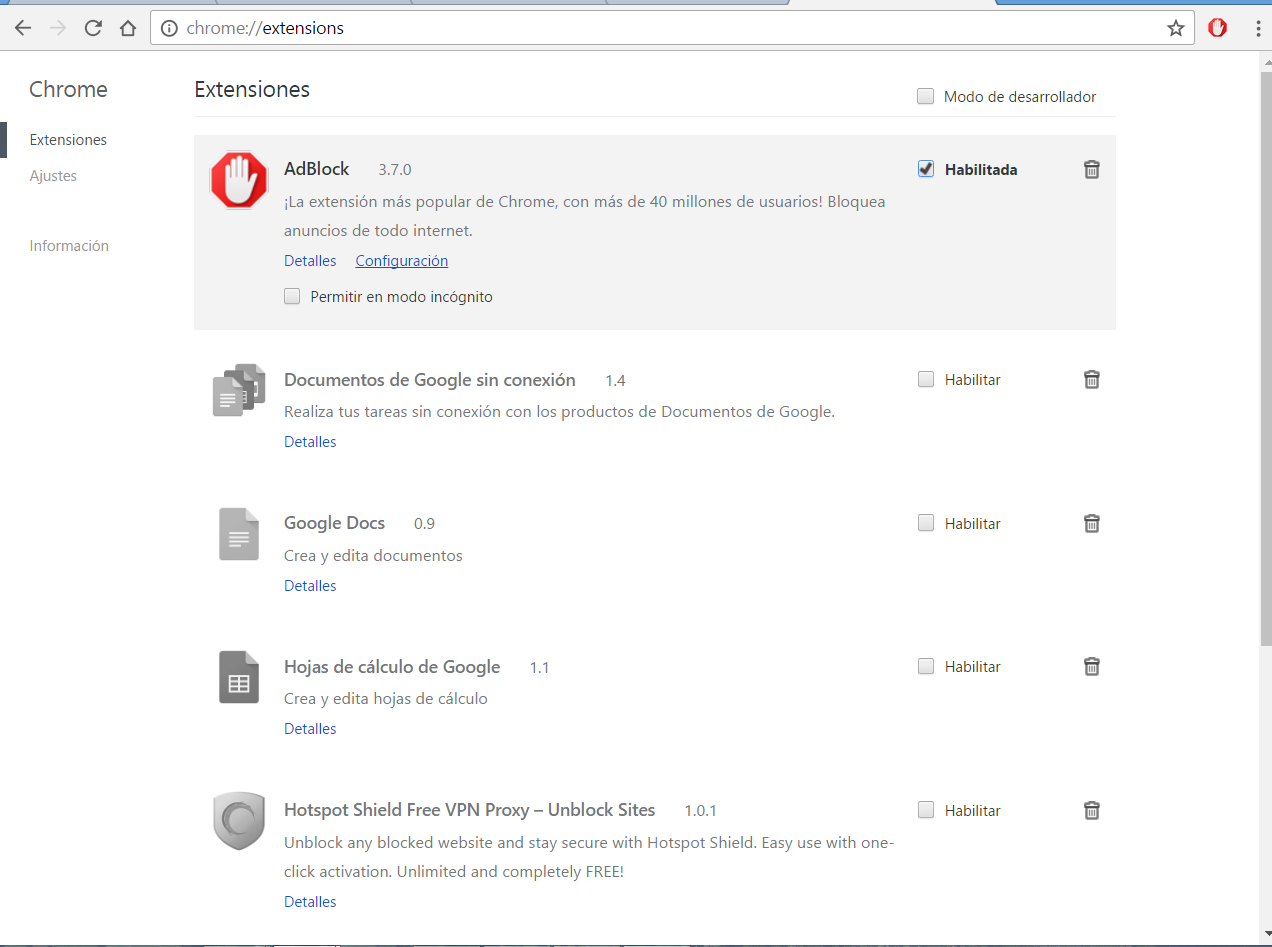
Task: Enable Hojas de cálculo de Google
Action: point(926,666)
